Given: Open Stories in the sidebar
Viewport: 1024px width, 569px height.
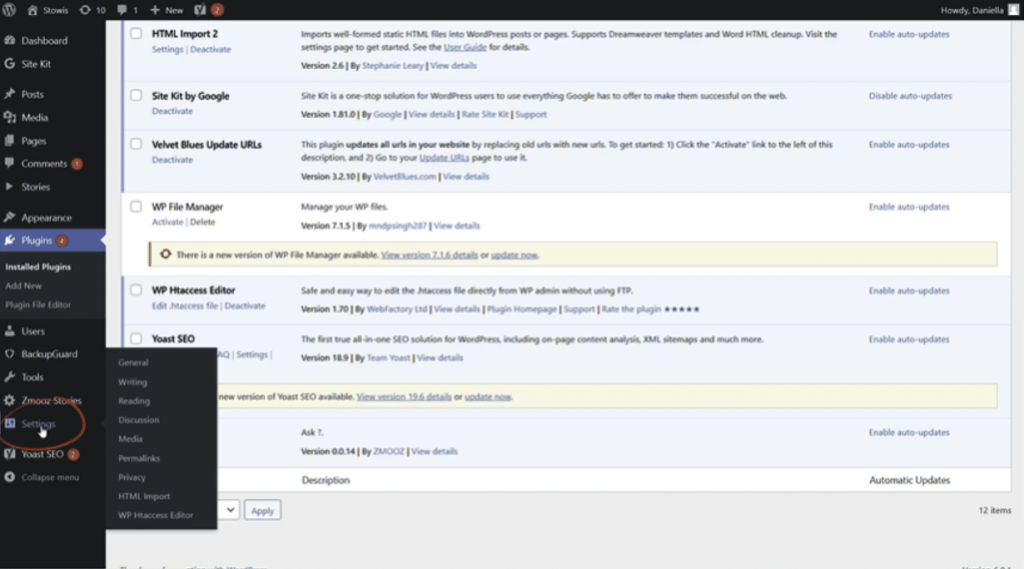Looking at the screenshot, I should 35,187.
